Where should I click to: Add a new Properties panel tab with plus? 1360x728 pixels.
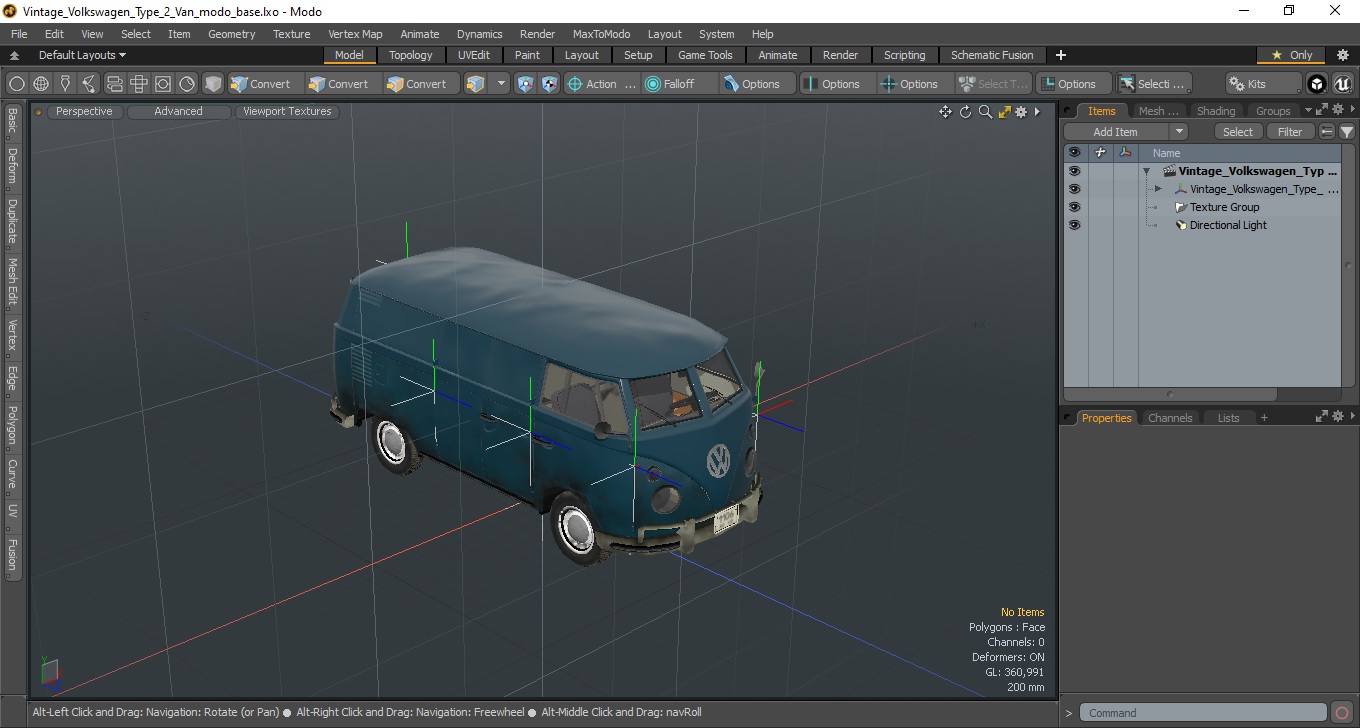pos(1264,418)
